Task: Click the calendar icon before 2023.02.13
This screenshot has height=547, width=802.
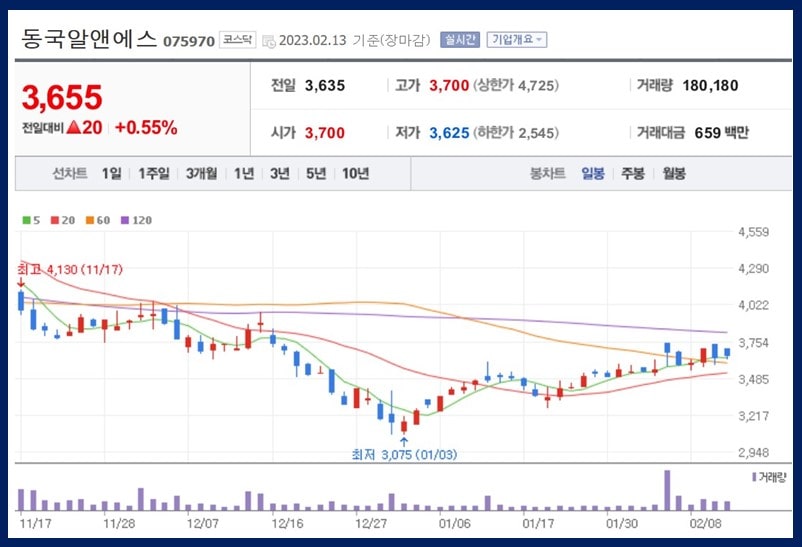Action: click(269, 41)
